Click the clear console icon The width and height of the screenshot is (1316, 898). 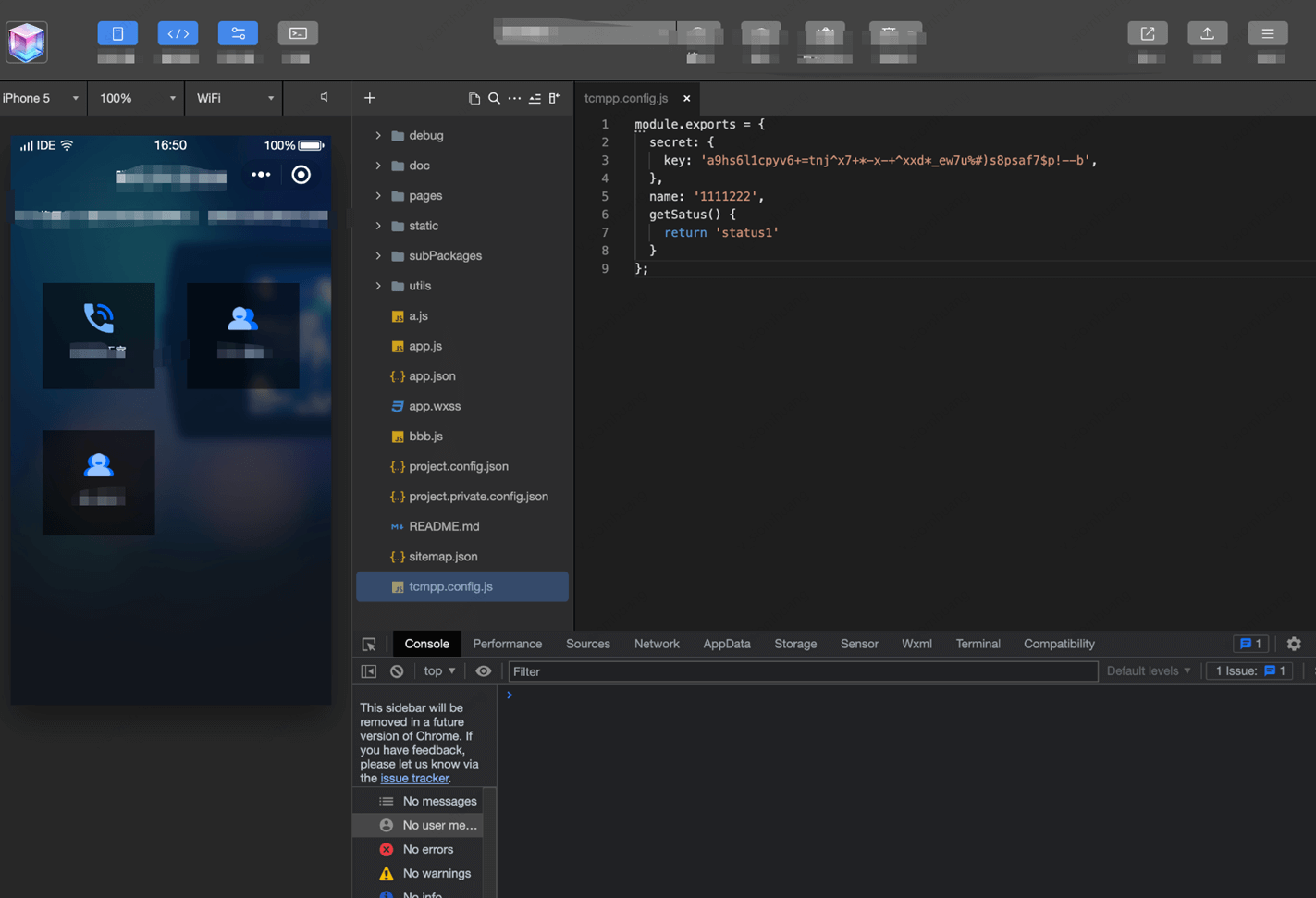pyautogui.click(x=397, y=671)
